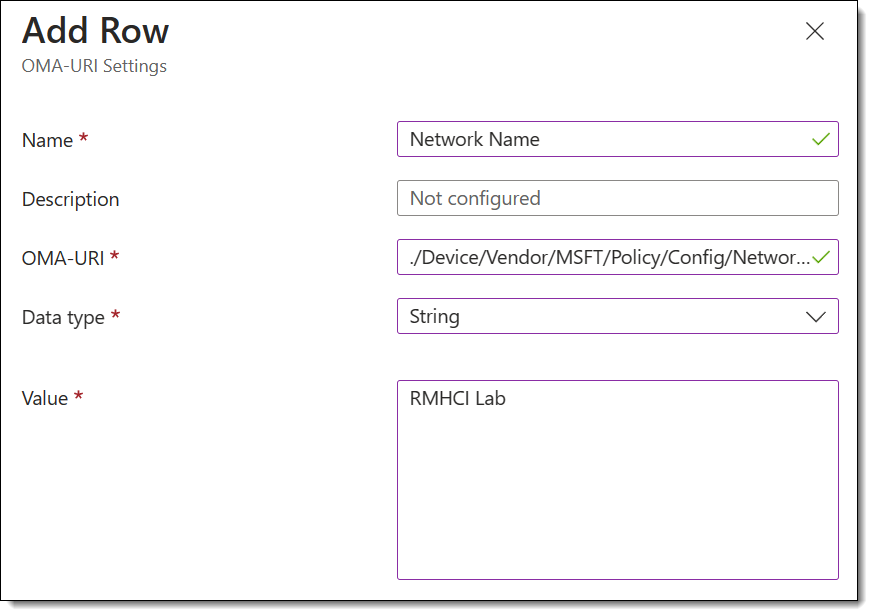The height and width of the screenshot is (616, 873).
Task: Click the Data type label
Action: (63, 318)
